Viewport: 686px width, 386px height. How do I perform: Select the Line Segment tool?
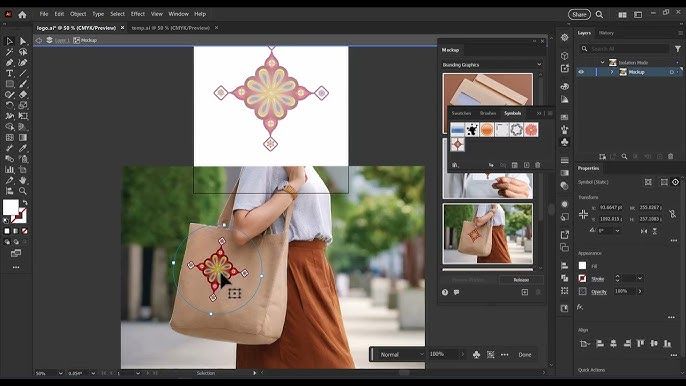click(23, 74)
